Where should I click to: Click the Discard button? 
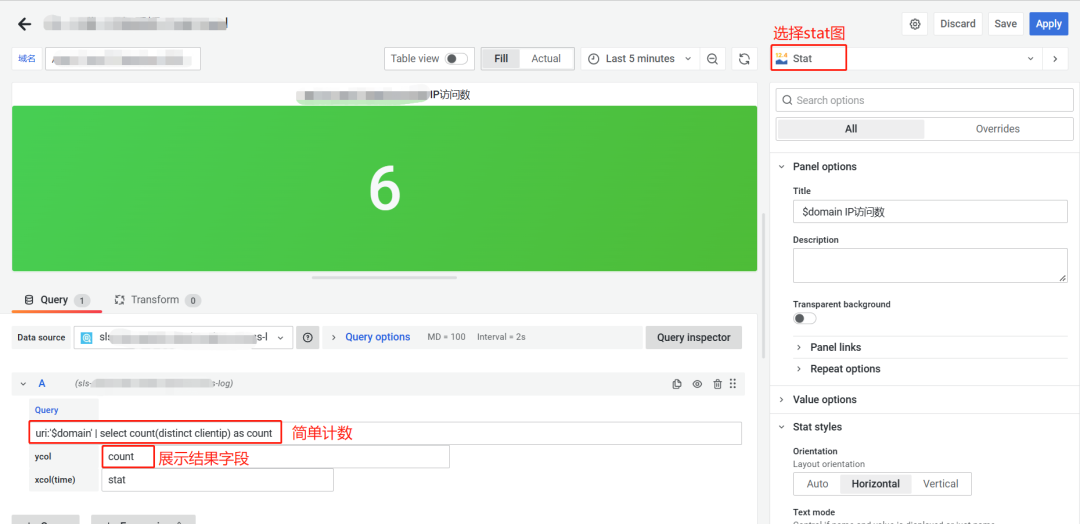[958, 24]
